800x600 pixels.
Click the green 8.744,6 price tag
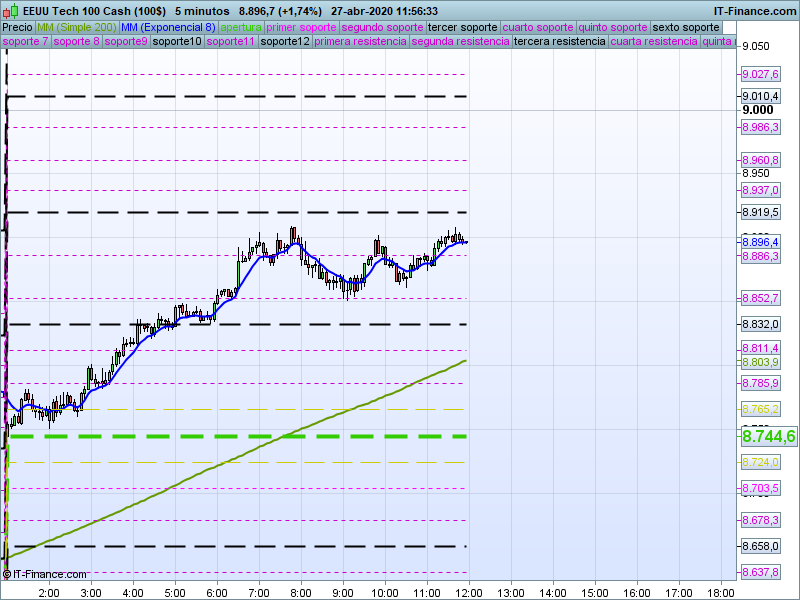coord(768,436)
